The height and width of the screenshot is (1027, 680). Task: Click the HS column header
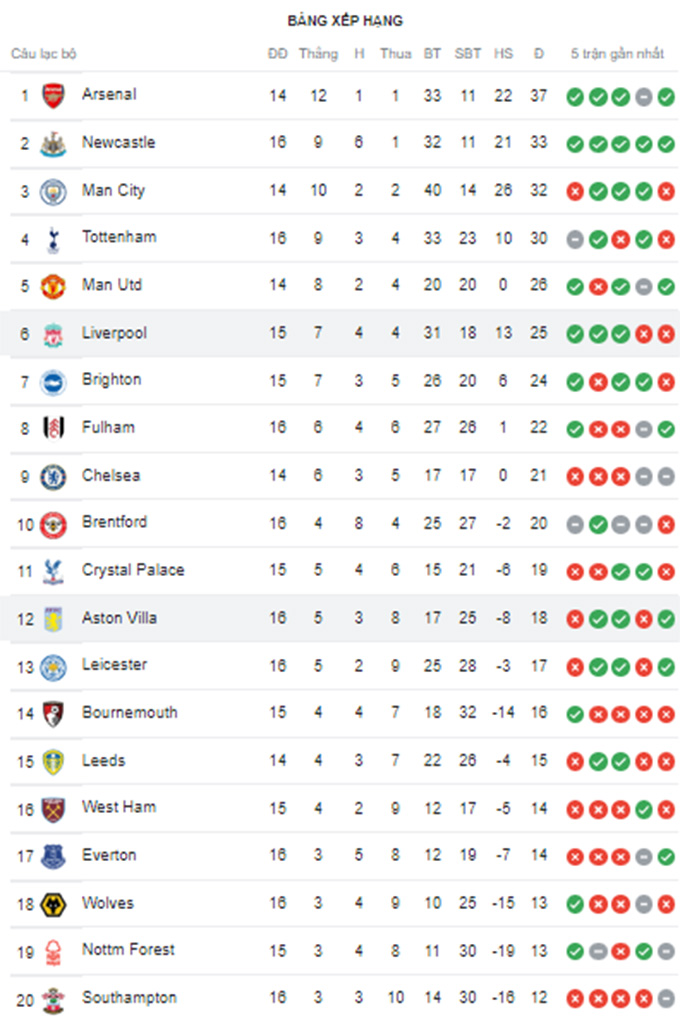(503, 54)
